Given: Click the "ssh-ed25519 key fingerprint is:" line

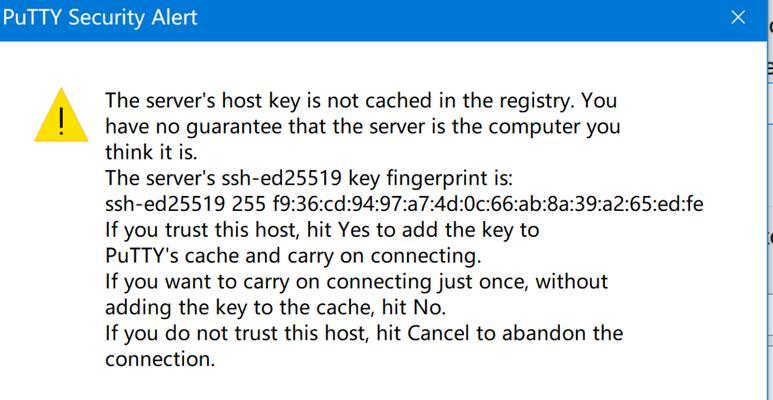Looking at the screenshot, I should pos(309,179).
